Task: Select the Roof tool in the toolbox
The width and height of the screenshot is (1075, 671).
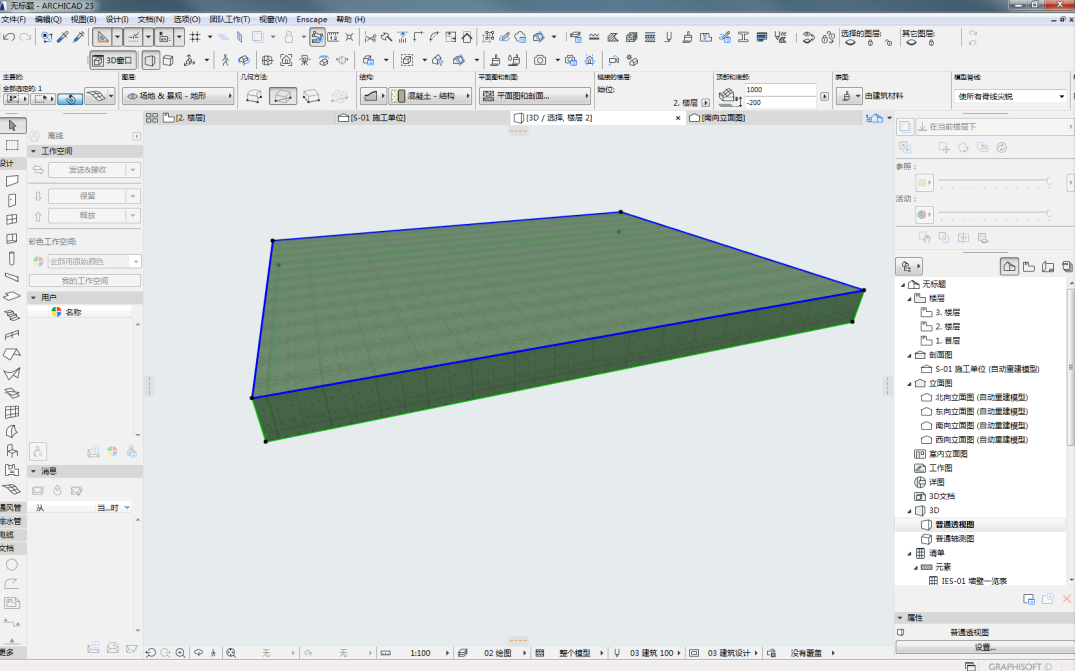Action: tap(12, 354)
